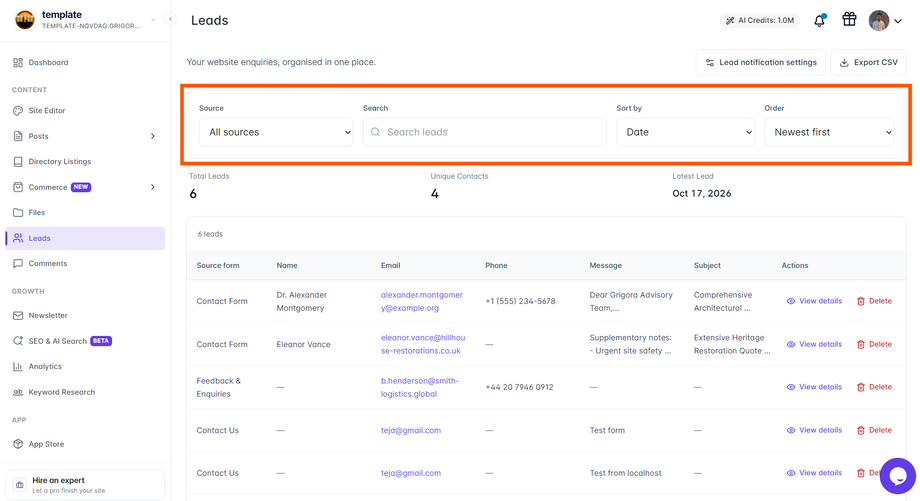920x501 pixels.
Task: Click the template site logo
Action: coord(25,20)
